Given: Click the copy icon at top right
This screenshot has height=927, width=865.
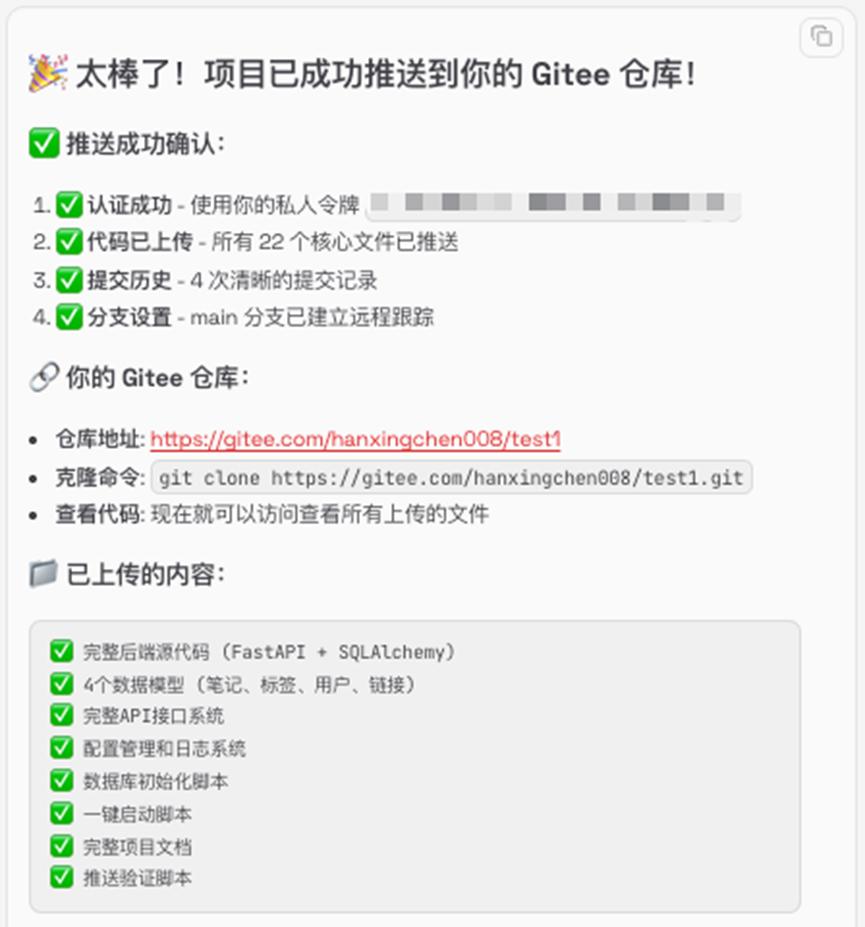Looking at the screenshot, I should [x=821, y=37].
